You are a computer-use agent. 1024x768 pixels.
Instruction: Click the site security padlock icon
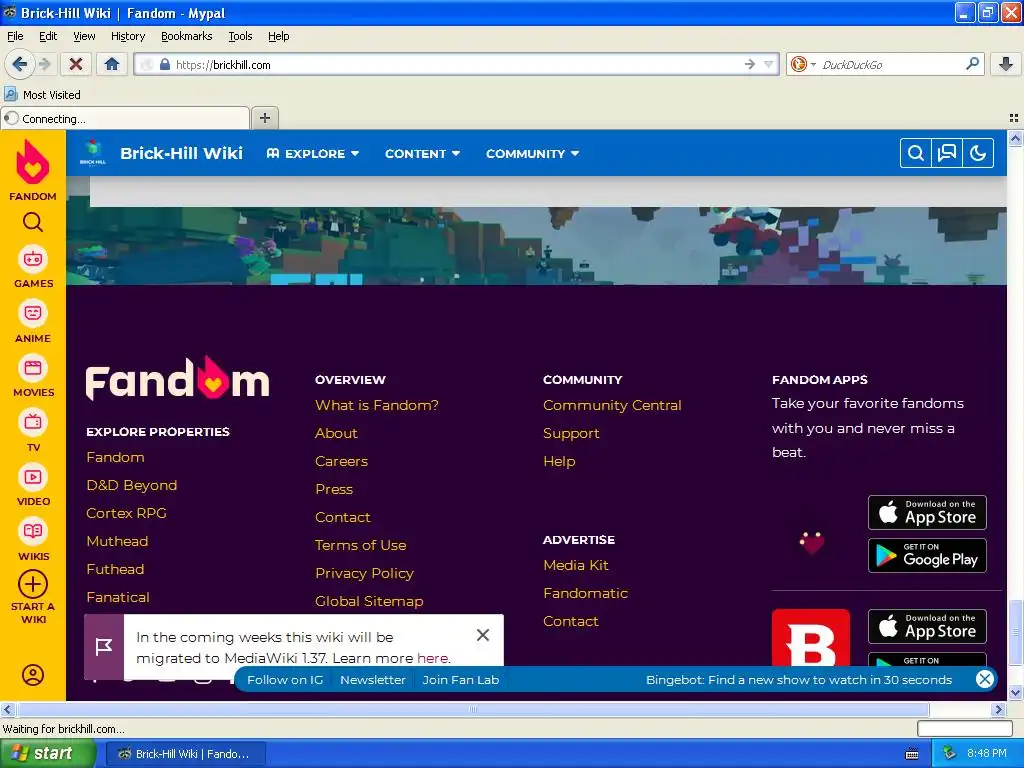[165, 64]
